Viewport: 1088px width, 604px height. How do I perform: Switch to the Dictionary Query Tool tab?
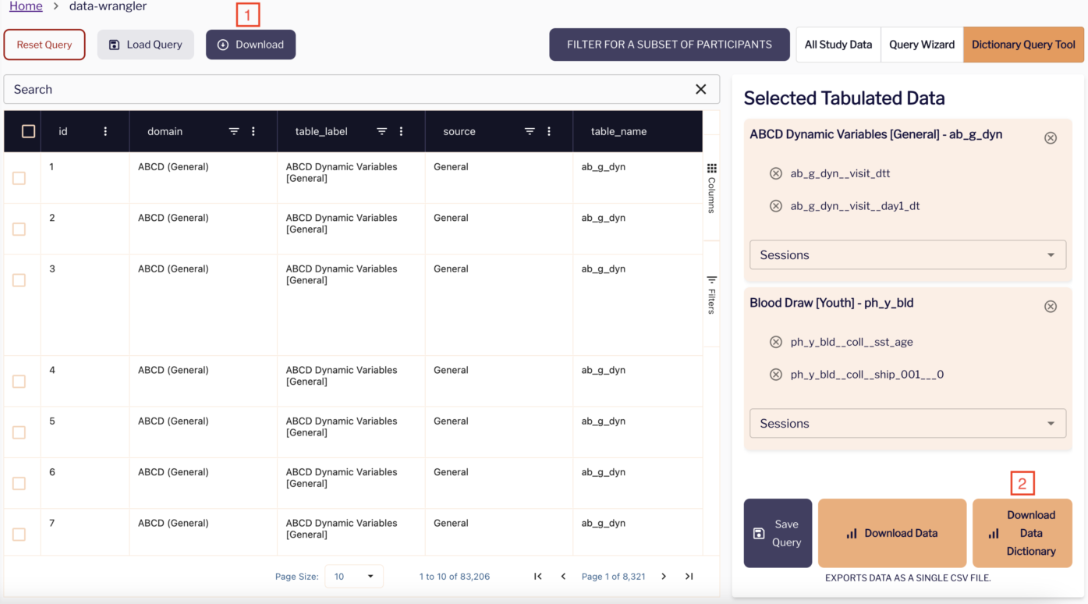click(1023, 44)
